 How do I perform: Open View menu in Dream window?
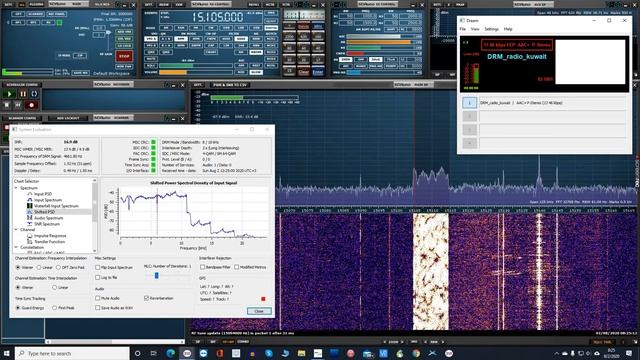[x=475, y=29]
